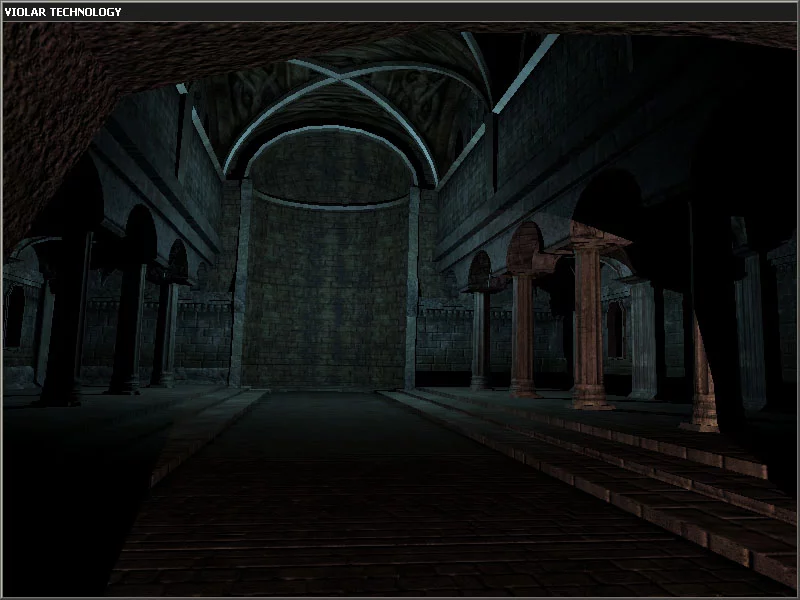Click the VIOLAR TECHNOLOGY window title text
800x600 pixels.
pos(63,12)
